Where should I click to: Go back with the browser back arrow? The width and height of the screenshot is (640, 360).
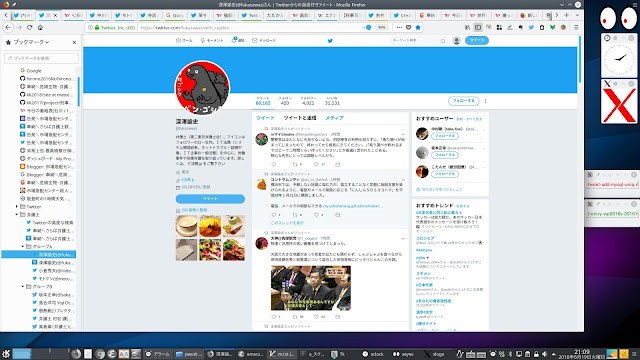click(x=8, y=27)
